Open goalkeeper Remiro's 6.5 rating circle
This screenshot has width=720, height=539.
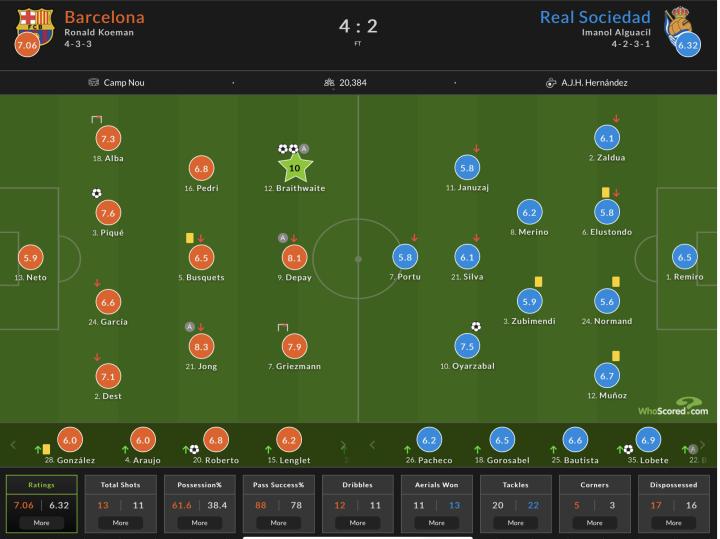(x=684, y=257)
